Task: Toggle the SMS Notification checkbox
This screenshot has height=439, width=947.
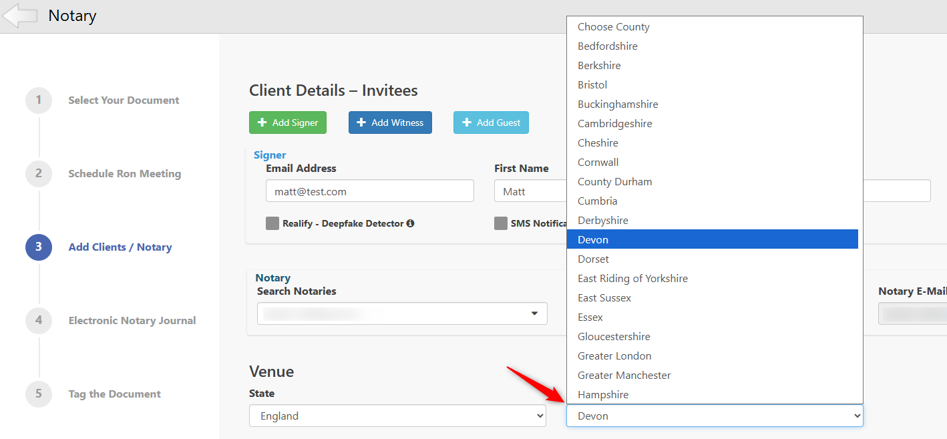Action: tap(501, 223)
